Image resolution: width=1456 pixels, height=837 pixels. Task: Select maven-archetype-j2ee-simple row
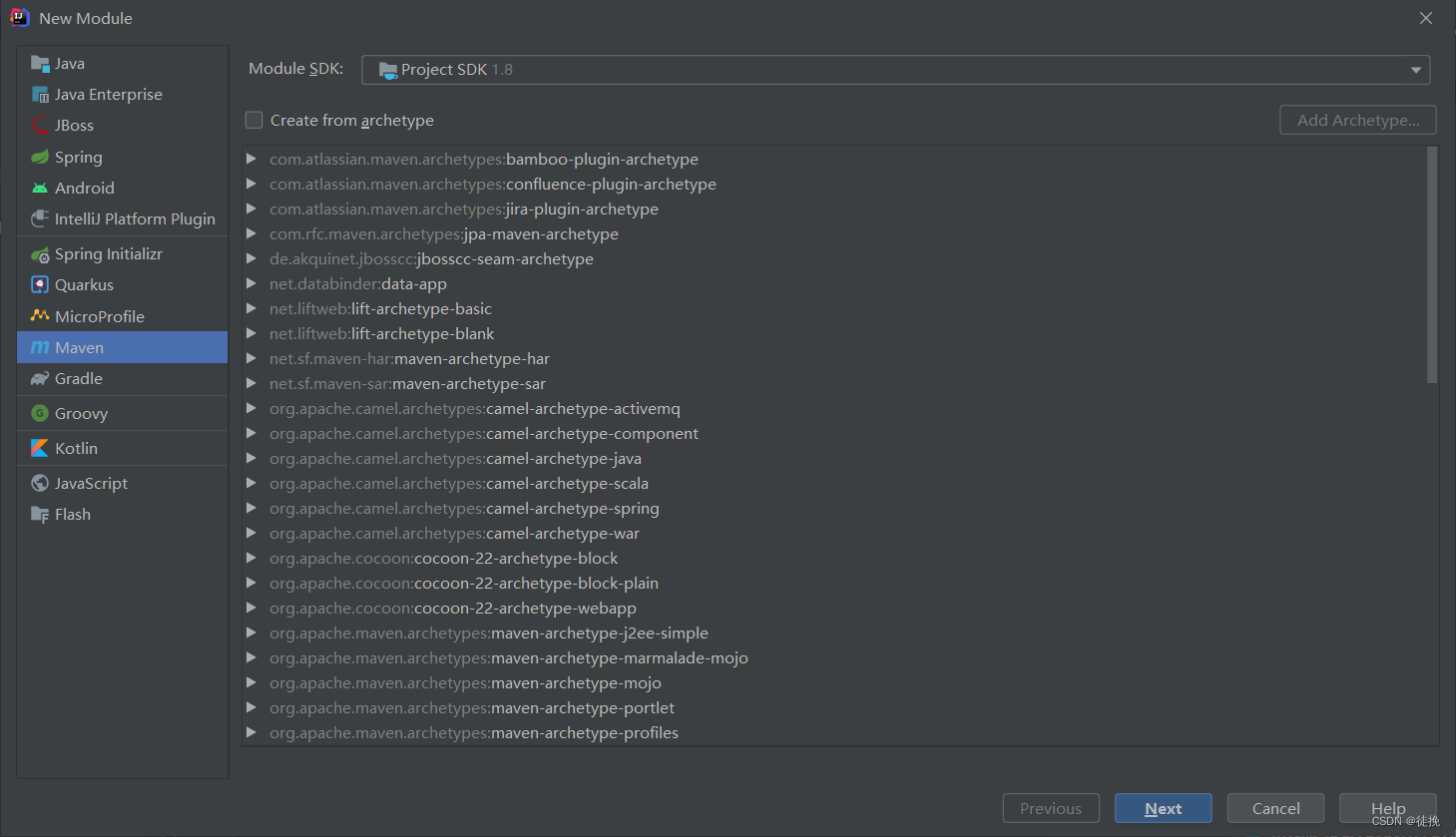(x=834, y=633)
